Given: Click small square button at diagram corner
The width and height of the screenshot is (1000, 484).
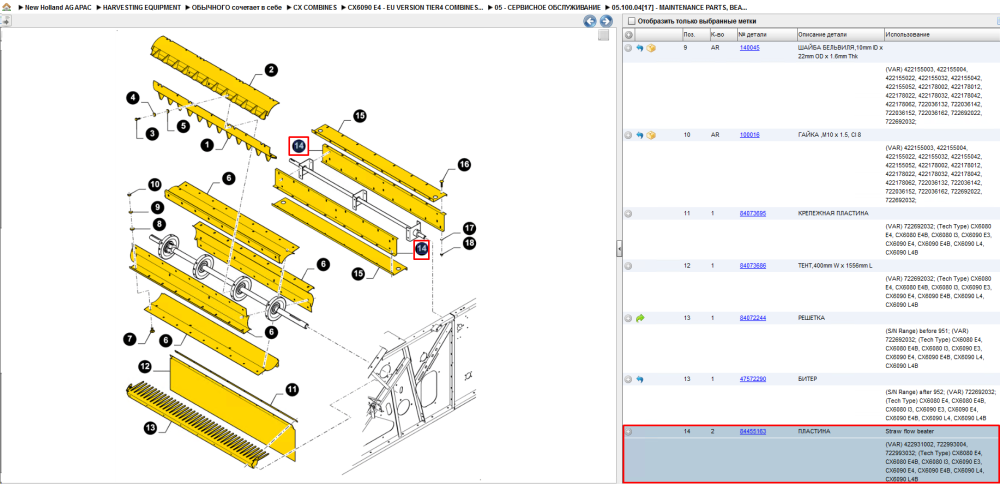Looking at the screenshot, I should pos(603,36).
